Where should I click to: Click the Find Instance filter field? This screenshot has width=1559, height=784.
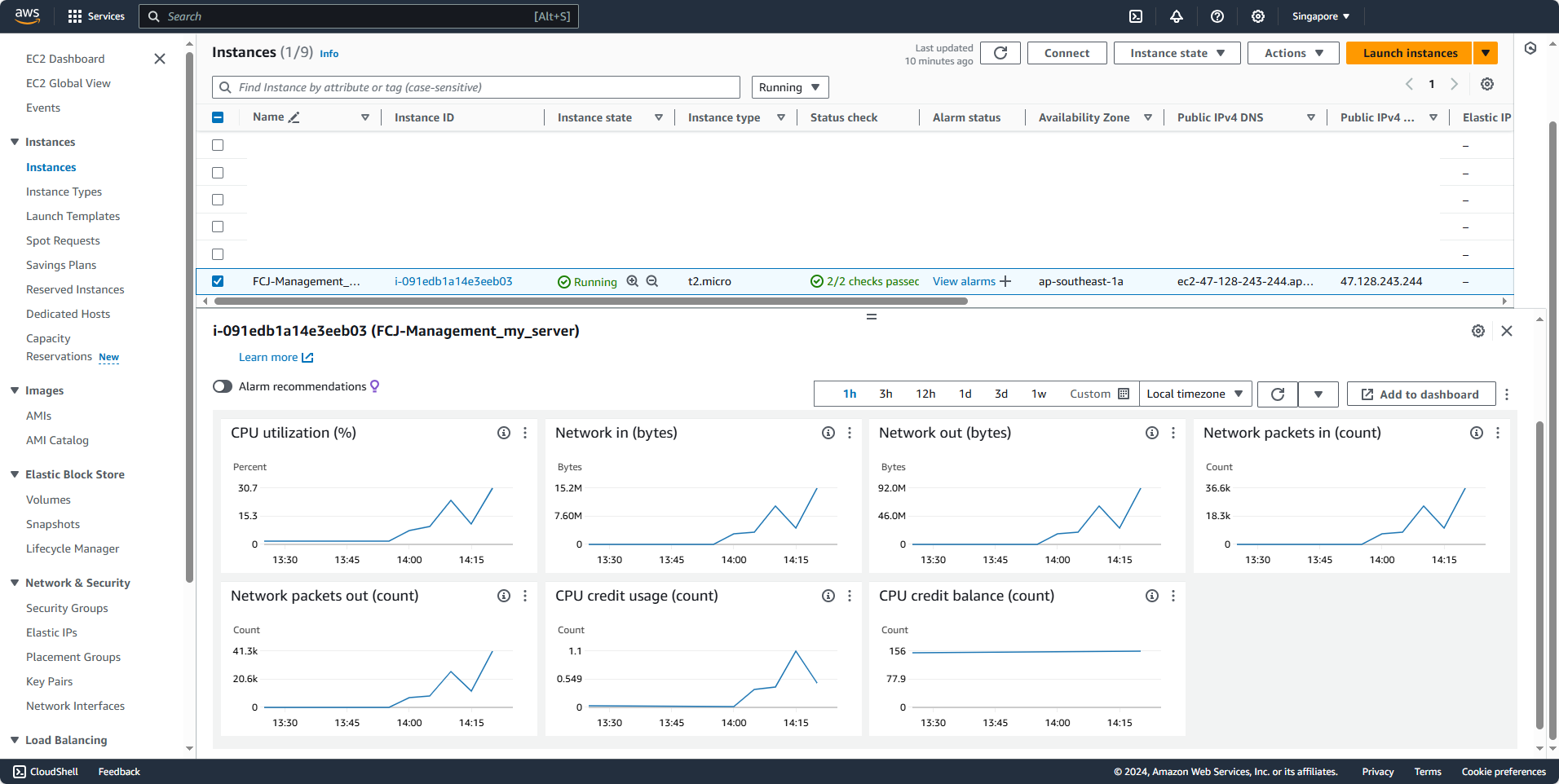[x=476, y=87]
